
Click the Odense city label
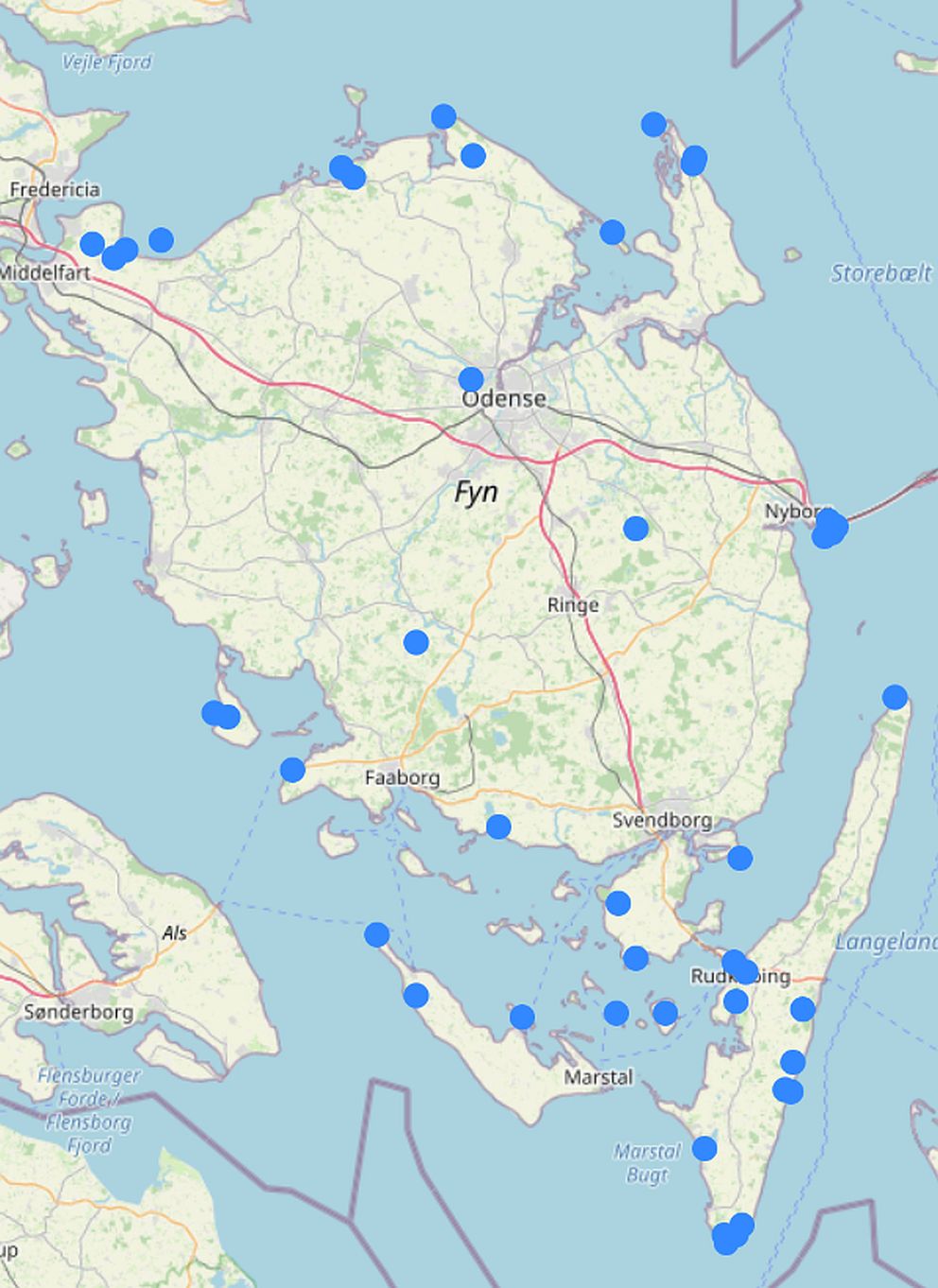point(504,398)
